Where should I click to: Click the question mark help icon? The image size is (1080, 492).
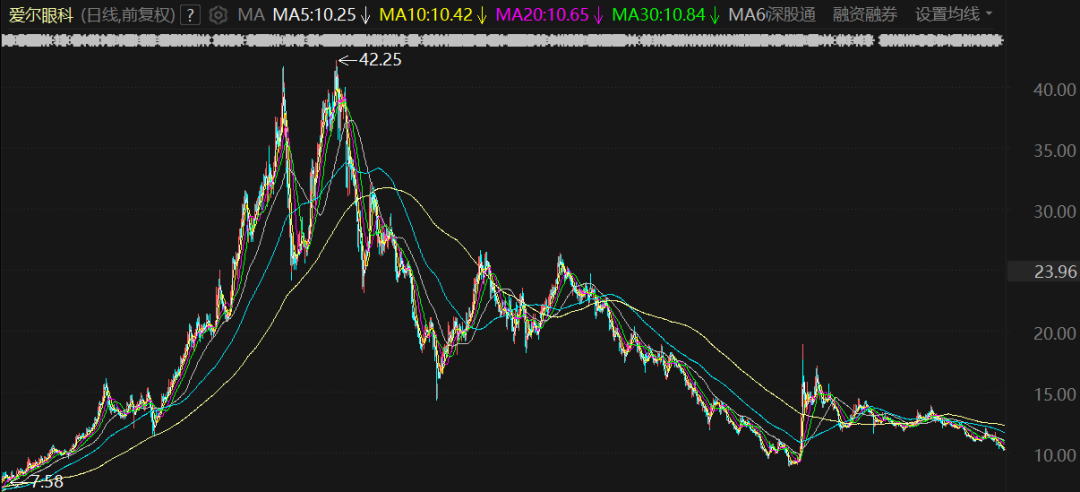pos(191,14)
